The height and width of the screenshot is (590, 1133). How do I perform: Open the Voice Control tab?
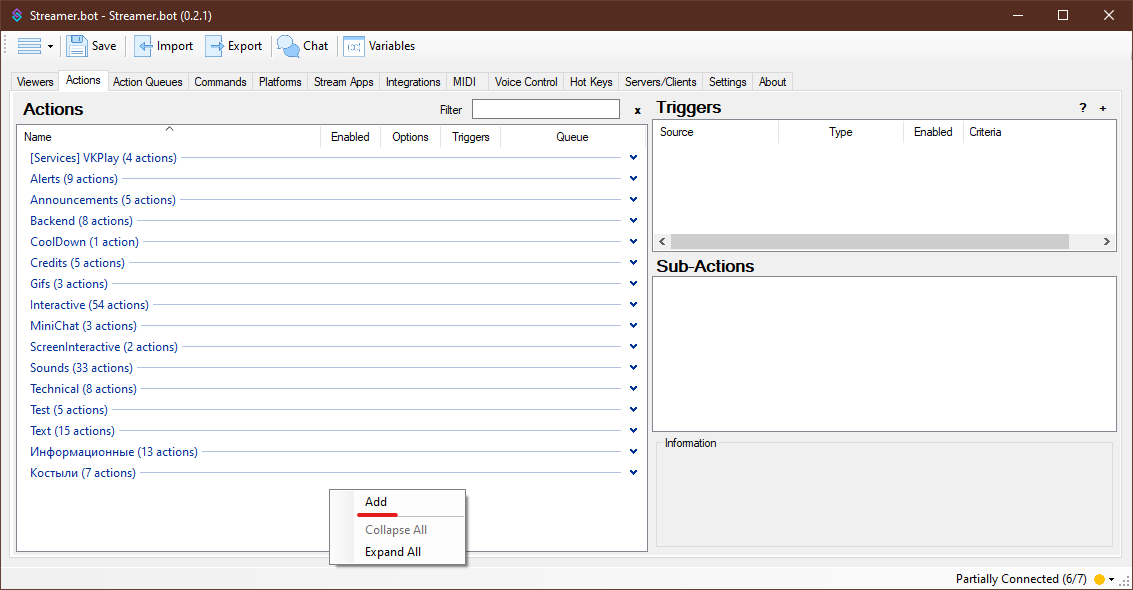526,82
